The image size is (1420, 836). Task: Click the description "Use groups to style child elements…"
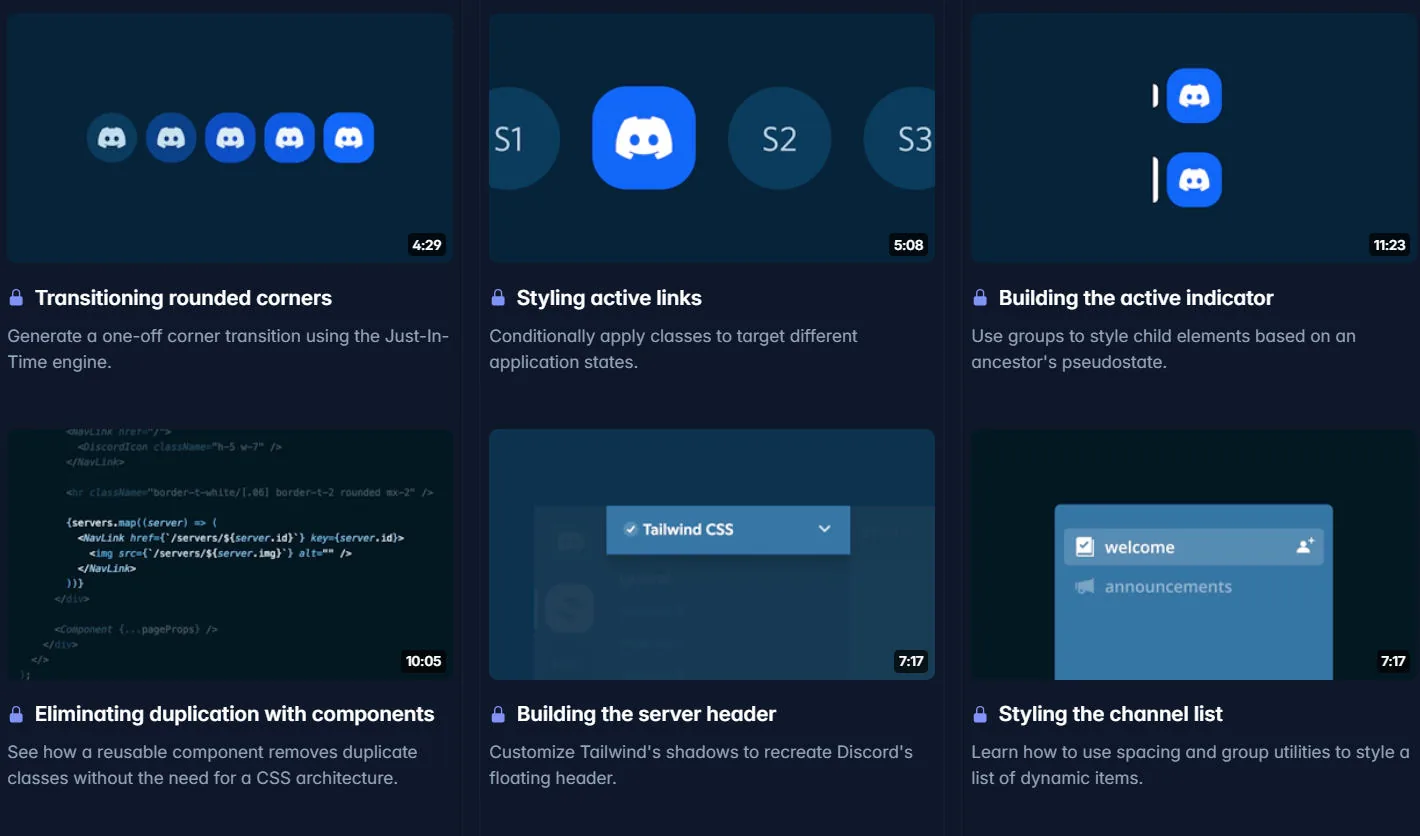click(1163, 349)
